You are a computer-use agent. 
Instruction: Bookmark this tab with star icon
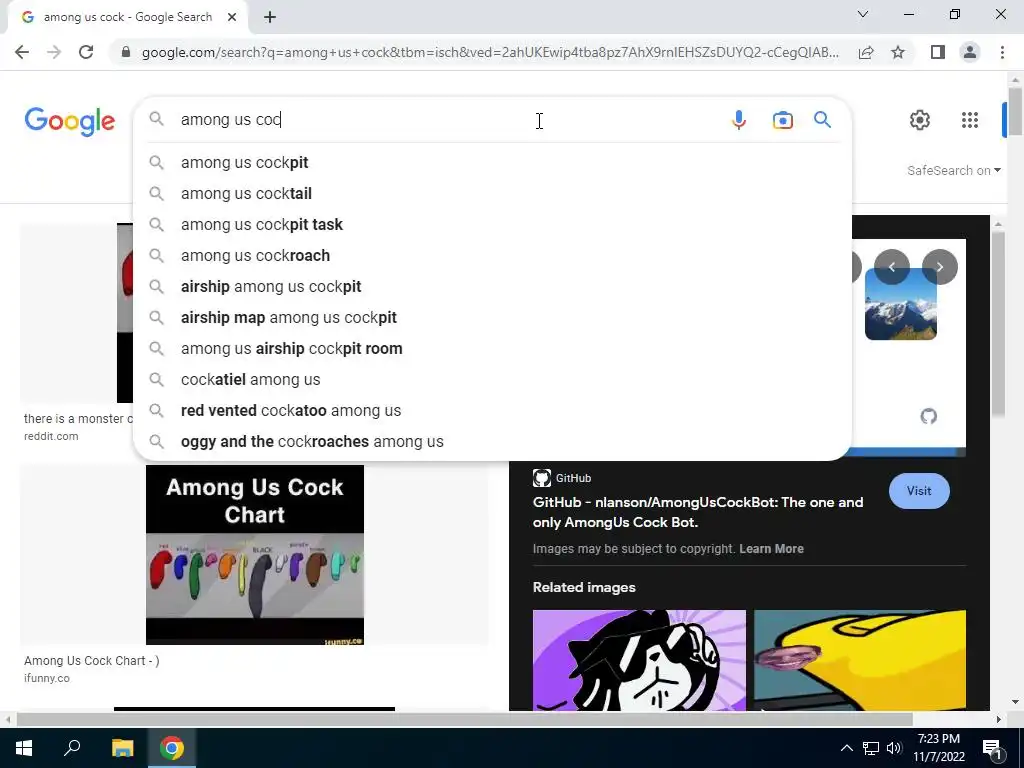pos(898,52)
